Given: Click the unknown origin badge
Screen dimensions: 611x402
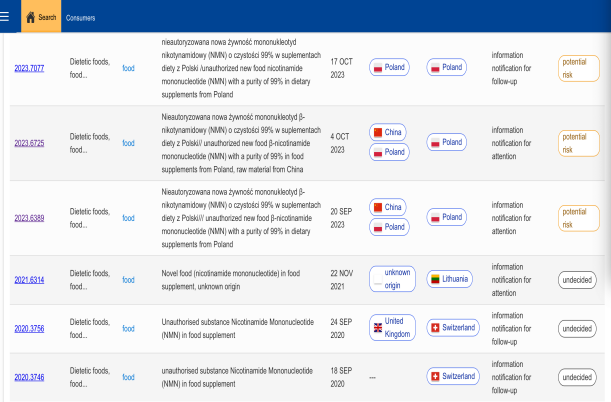Looking at the screenshot, I should 391,279.
